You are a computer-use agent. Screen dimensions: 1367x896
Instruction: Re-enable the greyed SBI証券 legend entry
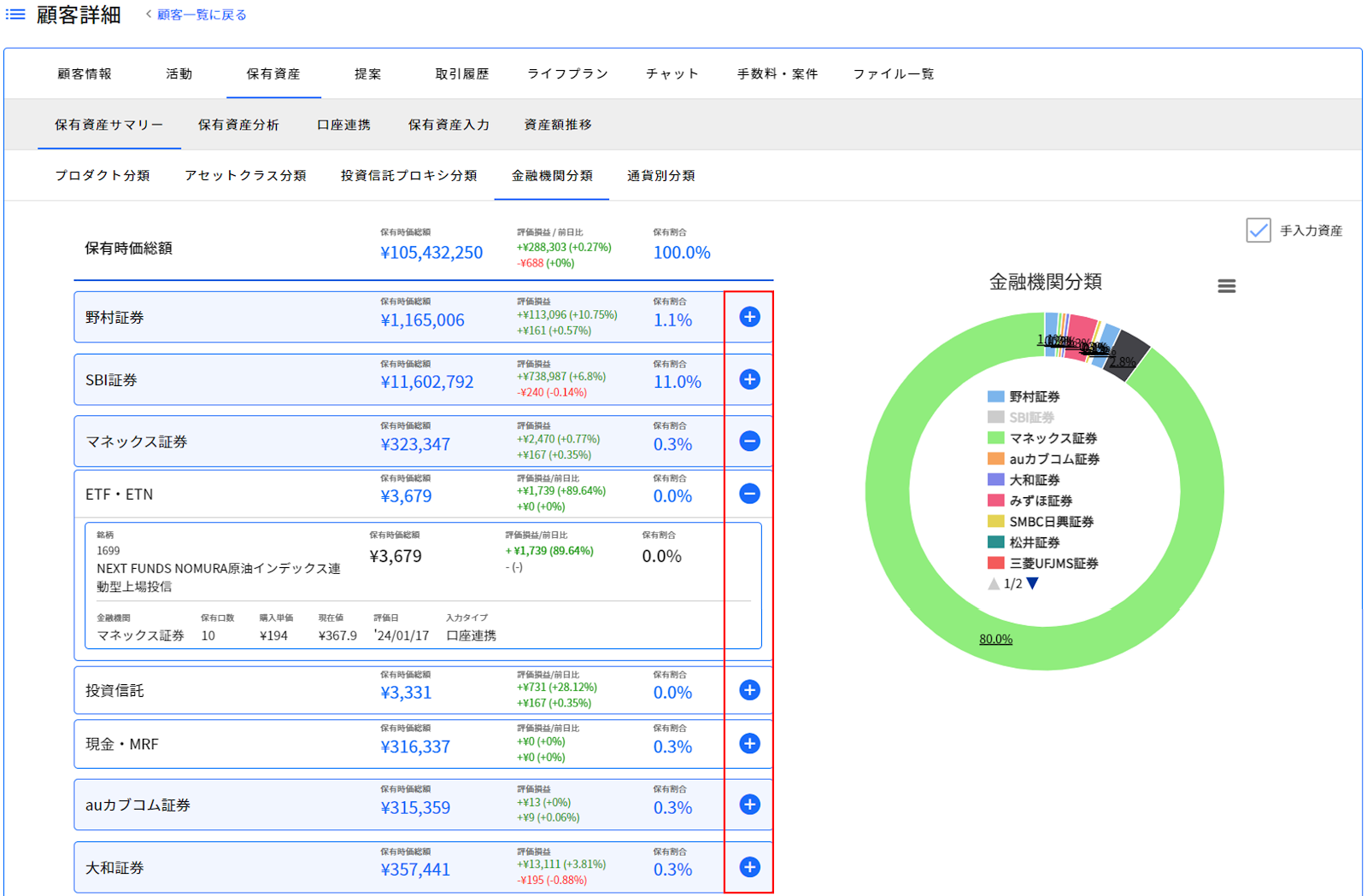point(1021,418)
